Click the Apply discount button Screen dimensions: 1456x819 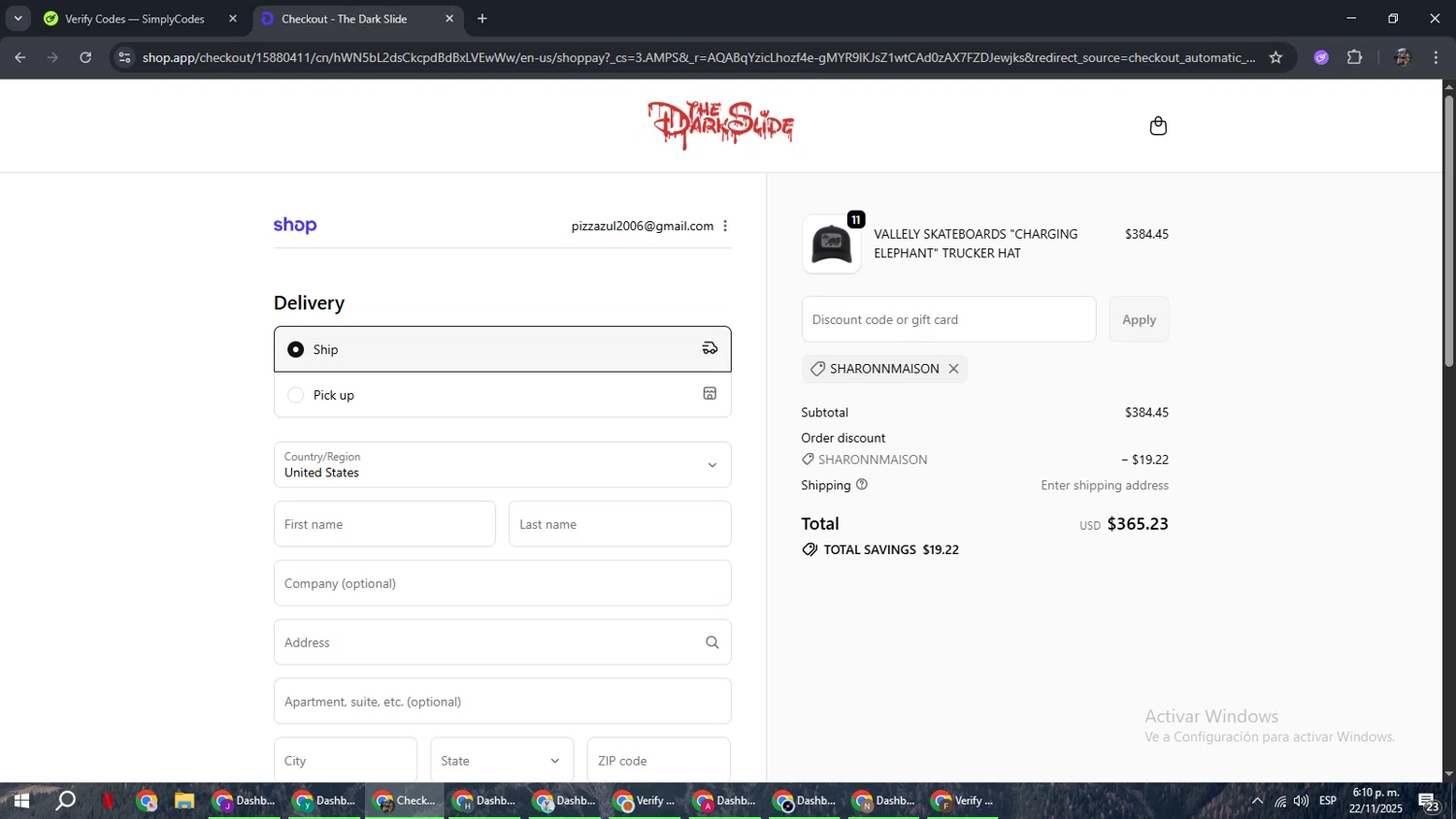click(1139, 319)
